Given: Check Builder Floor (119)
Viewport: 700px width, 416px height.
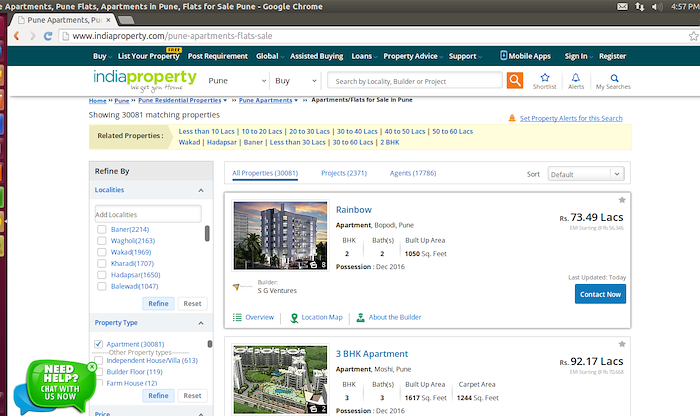Looking at the screenshot, I should click(99, 371).
